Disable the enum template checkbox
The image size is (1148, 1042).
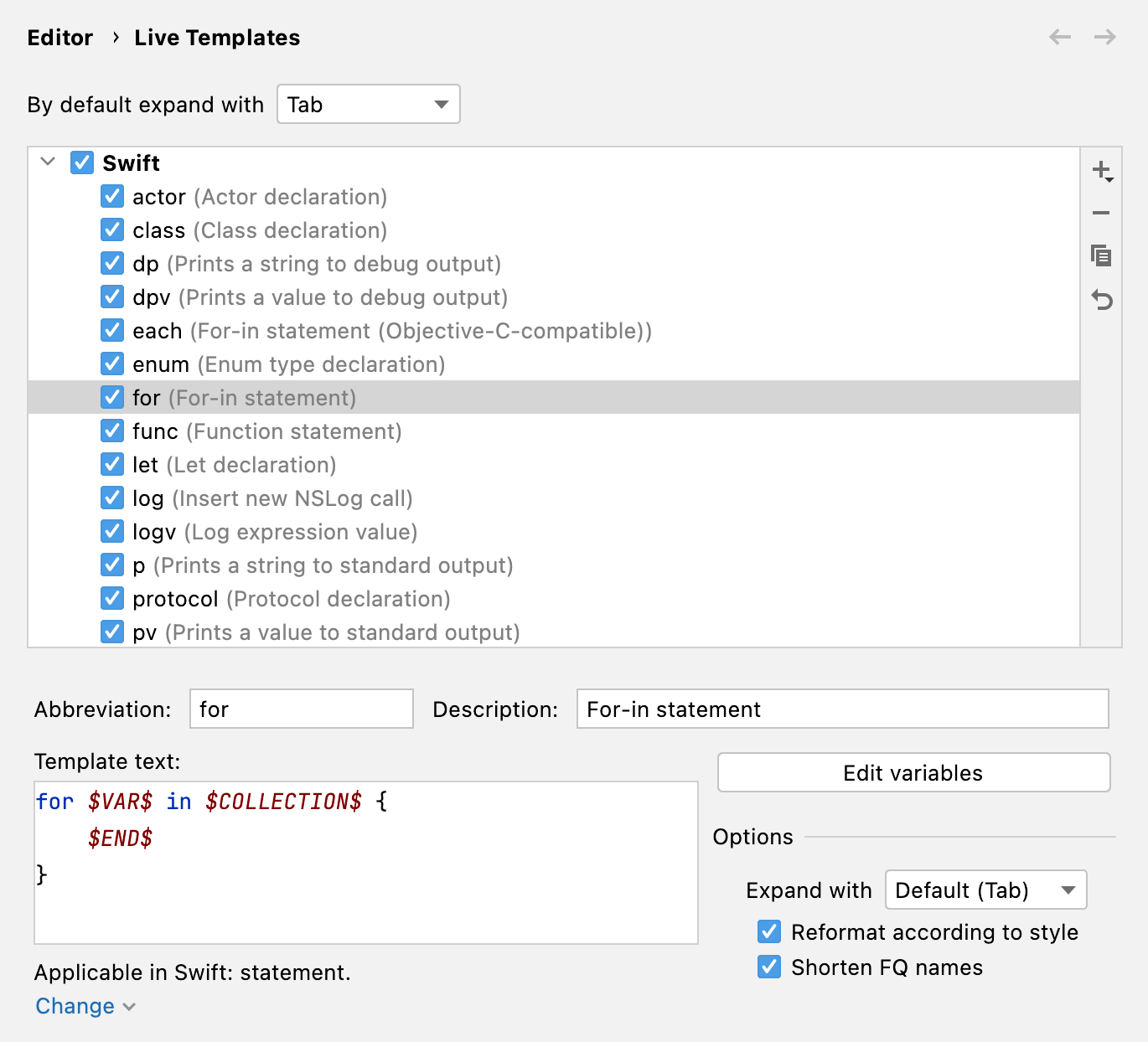[112, 364]
